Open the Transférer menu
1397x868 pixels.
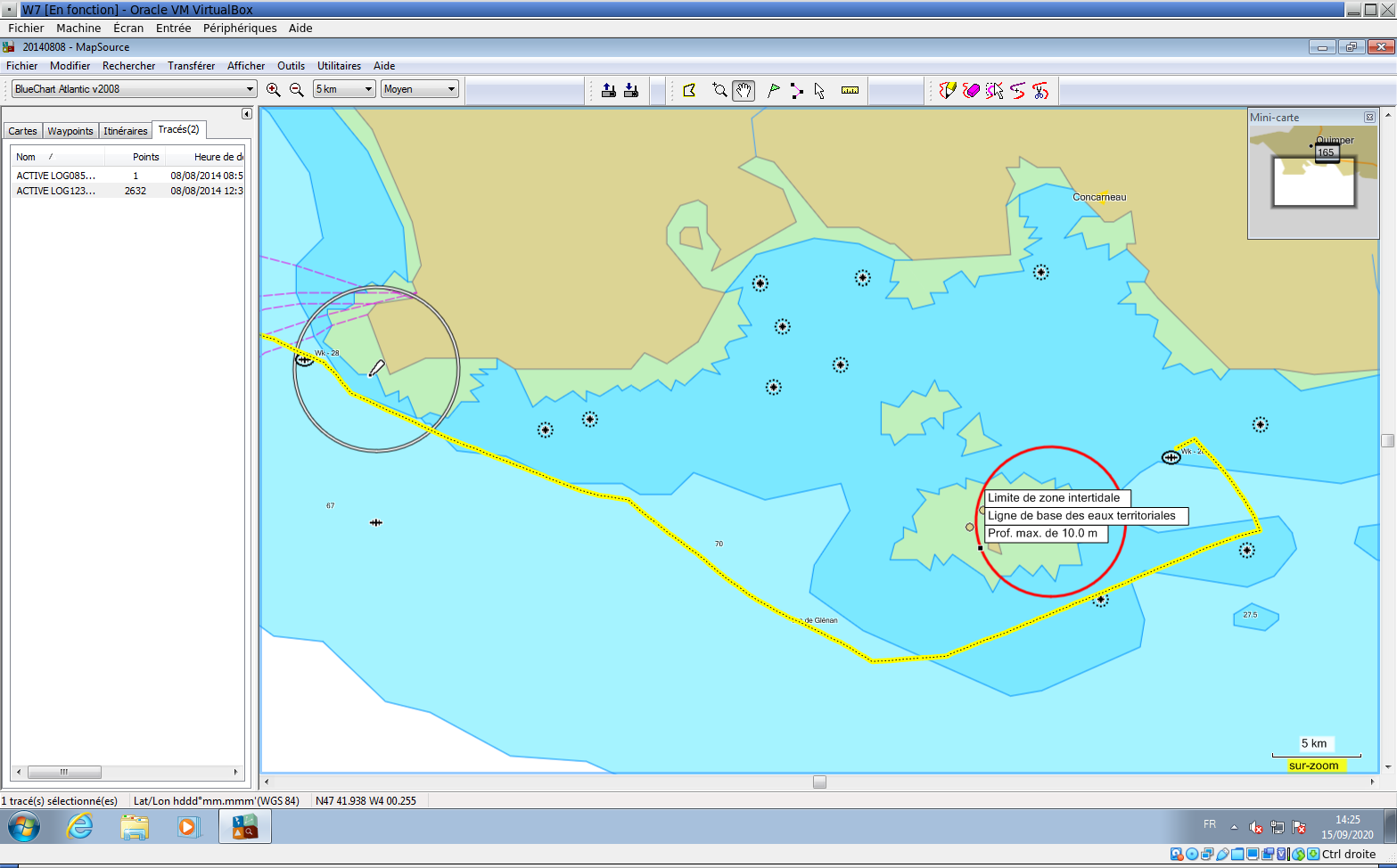[x=191, y=66]
